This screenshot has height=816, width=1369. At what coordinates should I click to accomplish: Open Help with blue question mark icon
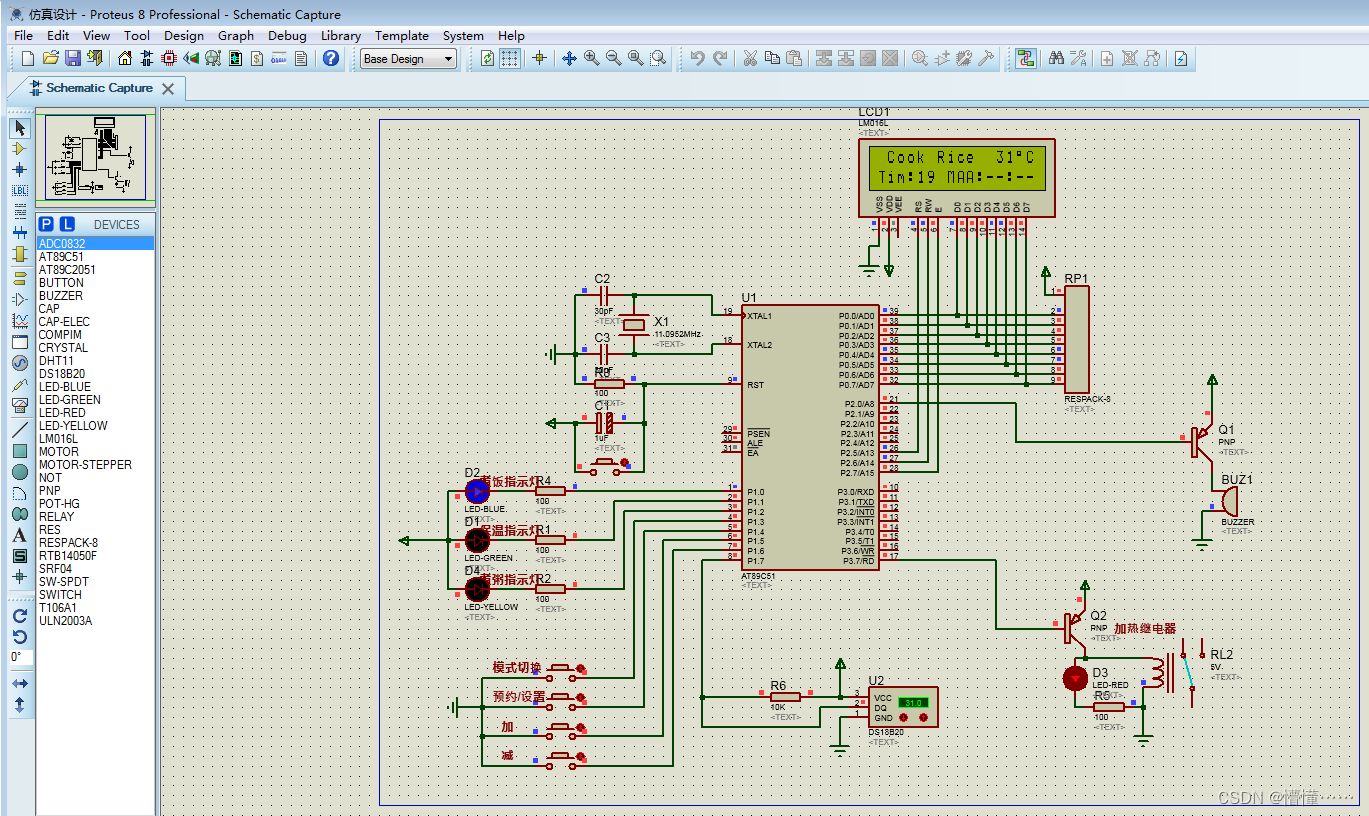point(331,59)
